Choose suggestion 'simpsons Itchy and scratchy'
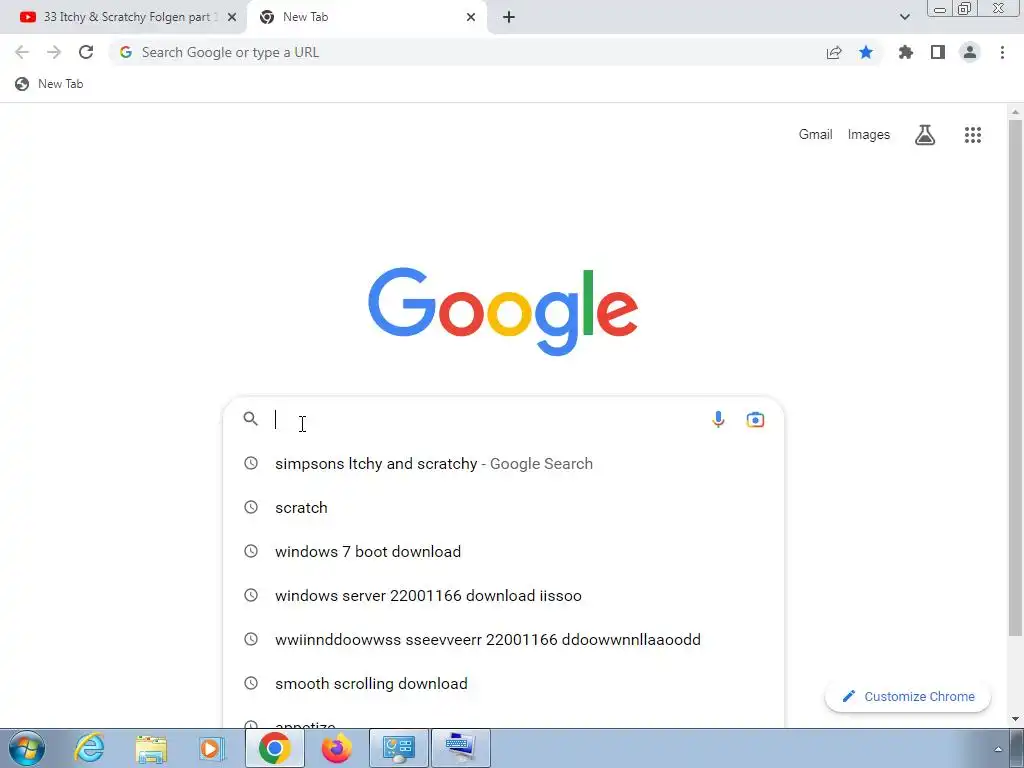This screenshot has height=768, width=1024. [x=503, y=464]
